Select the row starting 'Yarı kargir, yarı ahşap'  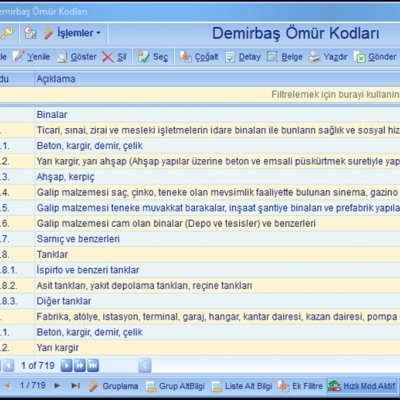[x=200, y=161]
